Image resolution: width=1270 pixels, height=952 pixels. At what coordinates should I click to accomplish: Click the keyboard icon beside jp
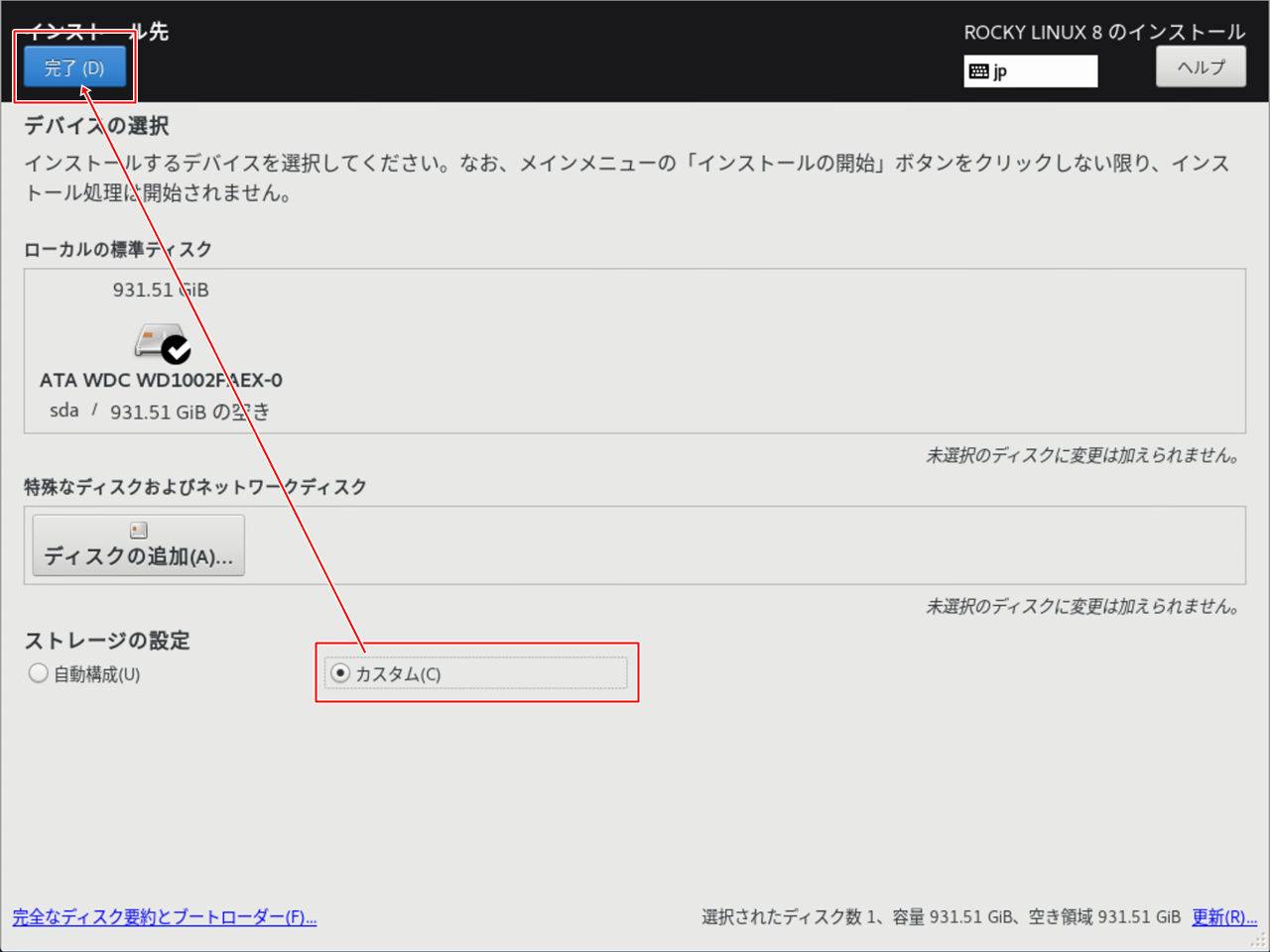point(979,71)
